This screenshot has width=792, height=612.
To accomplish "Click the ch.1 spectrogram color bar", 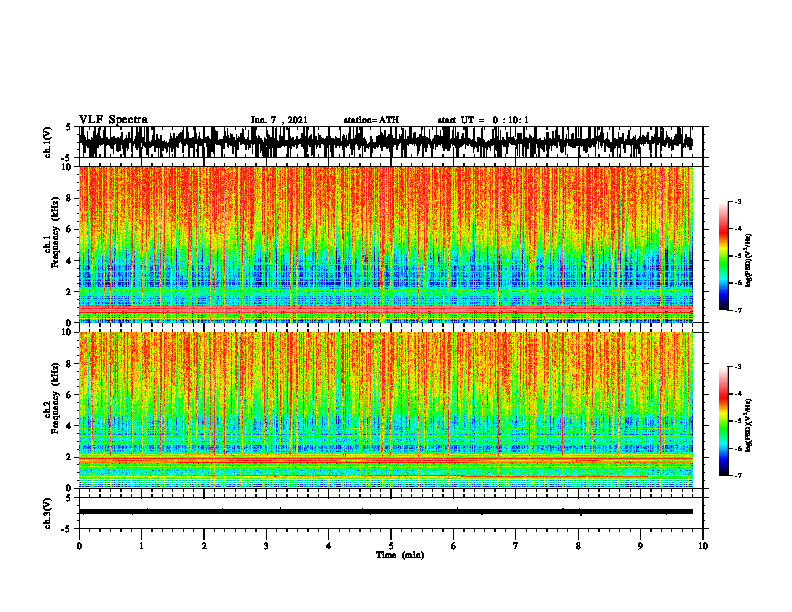I will click(x=723, y=256).
